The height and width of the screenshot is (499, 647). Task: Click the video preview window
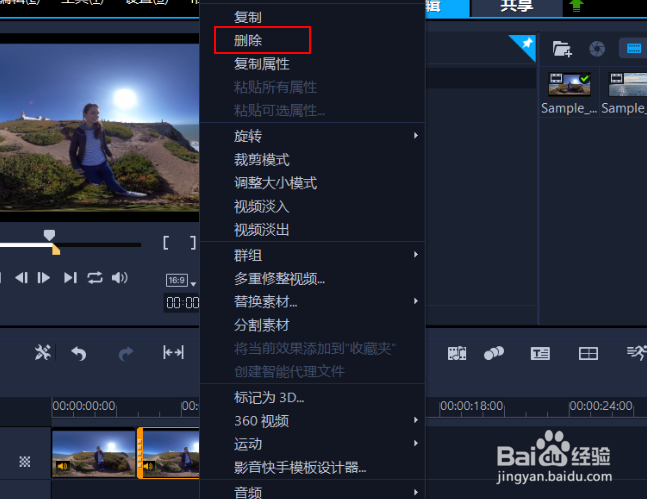point(99,127)
